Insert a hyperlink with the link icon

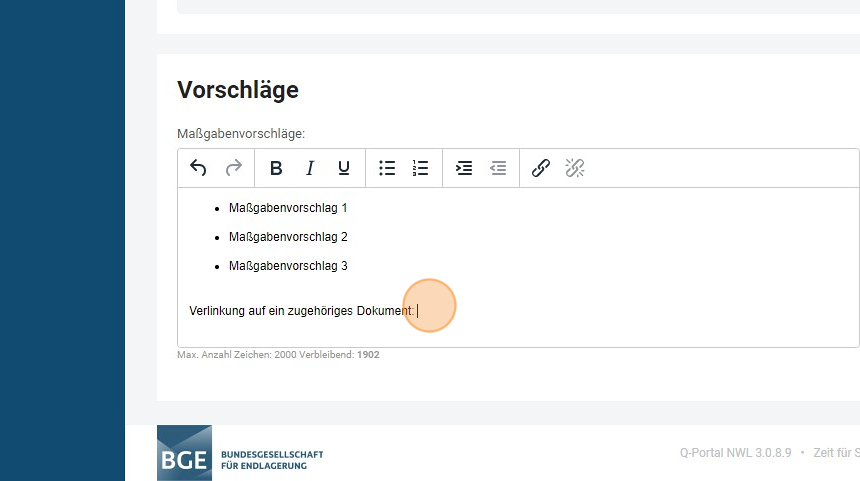pos(541,168)
